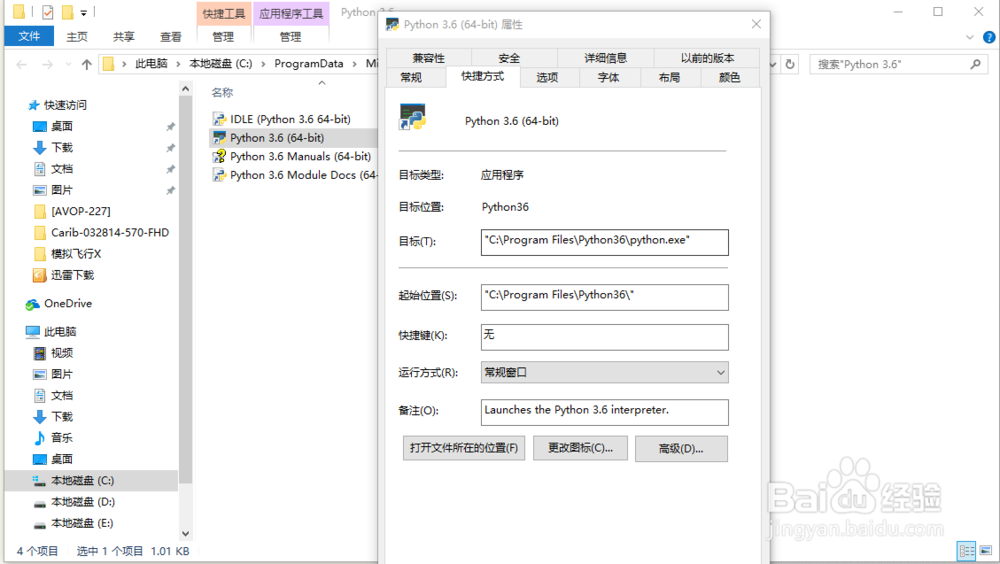Click the 目标 path input field

pyautogui.click(x=605, y=242)
